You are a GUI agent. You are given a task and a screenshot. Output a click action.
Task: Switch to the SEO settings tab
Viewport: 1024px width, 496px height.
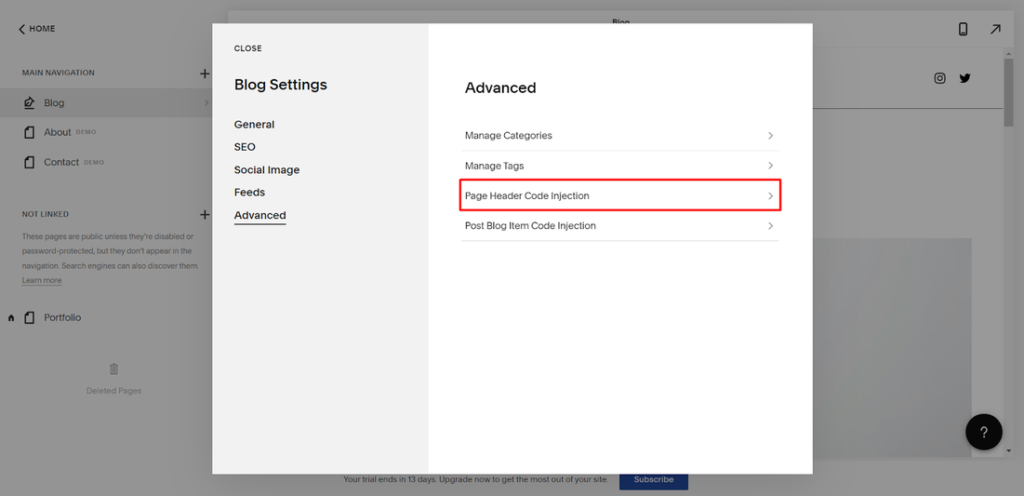245,147
